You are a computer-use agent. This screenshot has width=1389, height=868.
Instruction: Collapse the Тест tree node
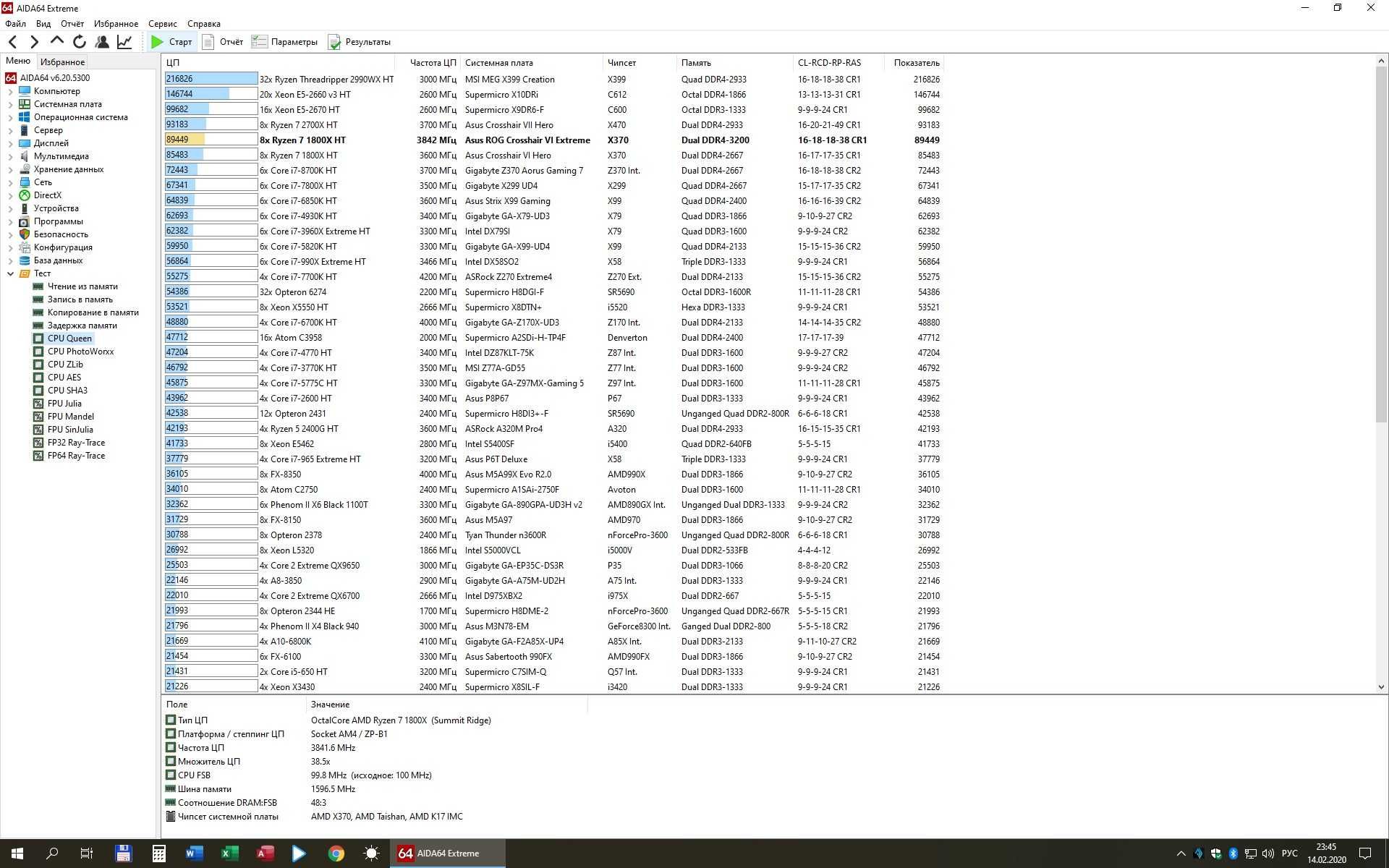(10, 274)
